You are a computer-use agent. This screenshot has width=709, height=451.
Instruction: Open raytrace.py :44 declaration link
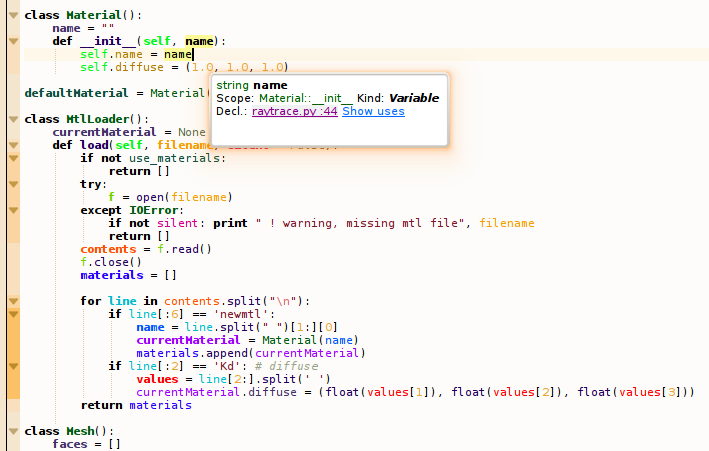click(295, 111)
